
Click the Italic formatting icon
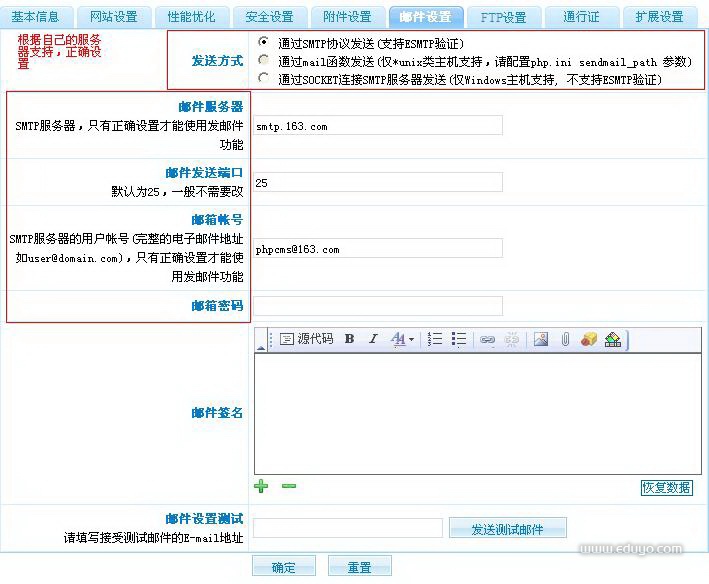[373, 339]
